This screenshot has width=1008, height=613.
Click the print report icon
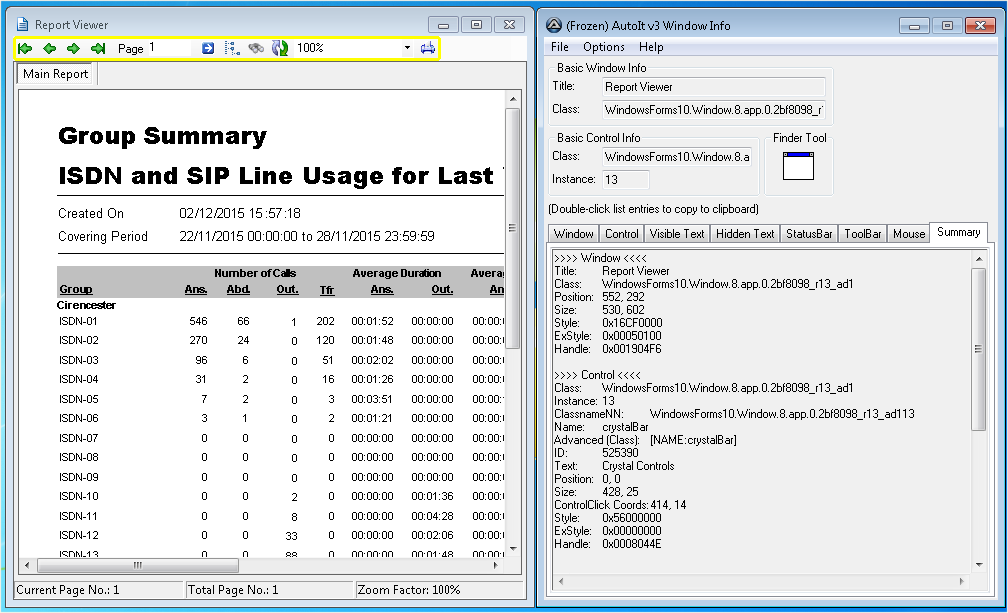[x=428, y=48]
